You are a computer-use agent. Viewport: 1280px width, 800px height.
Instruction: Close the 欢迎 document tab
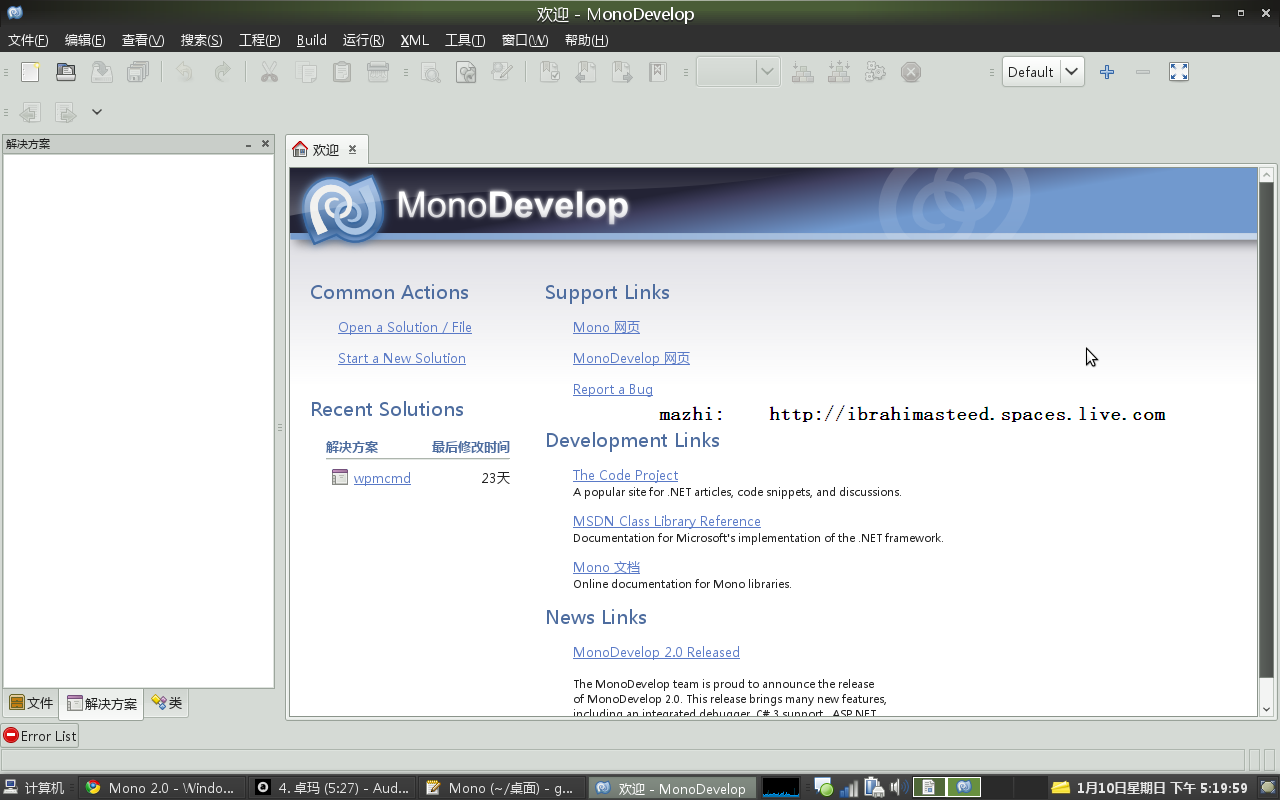(352, 149)
